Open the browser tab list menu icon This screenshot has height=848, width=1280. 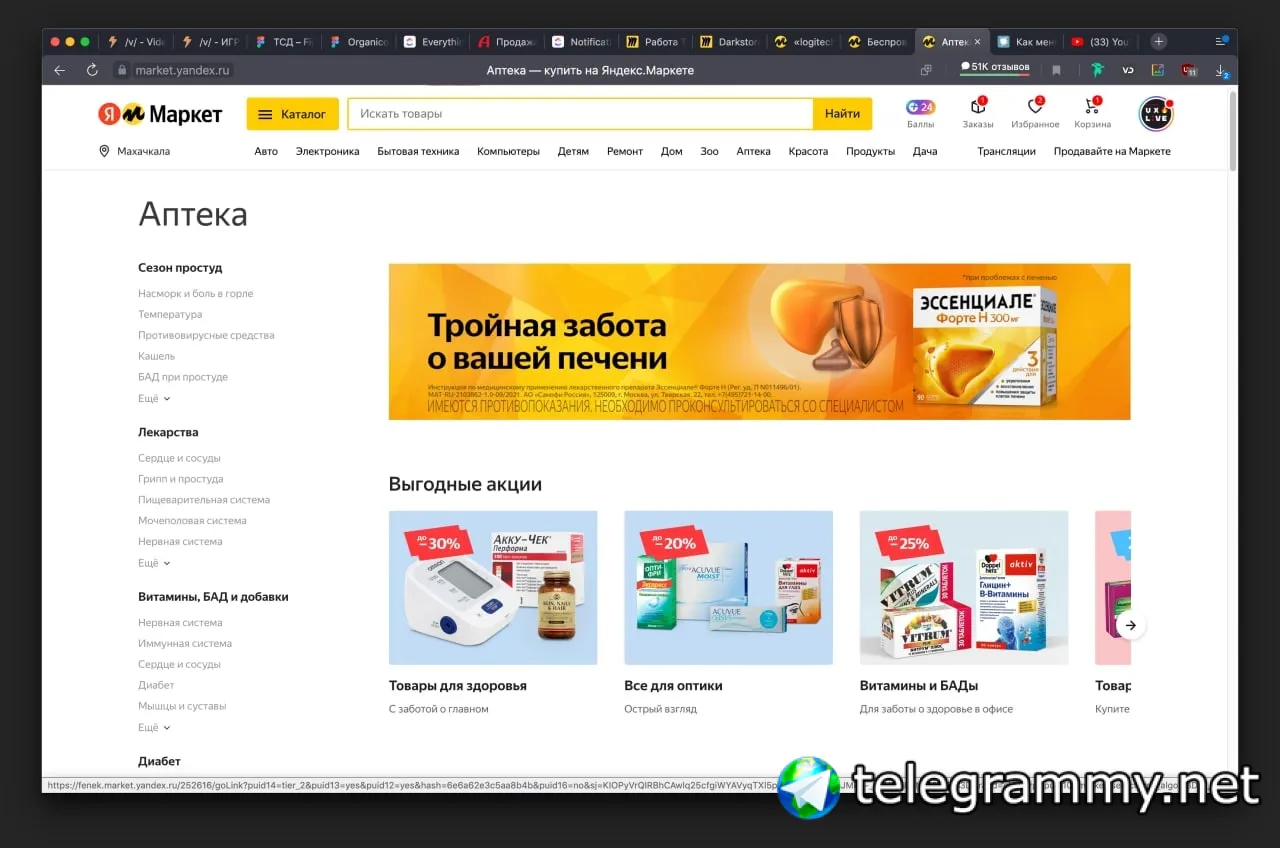[x=1221, y=41]
